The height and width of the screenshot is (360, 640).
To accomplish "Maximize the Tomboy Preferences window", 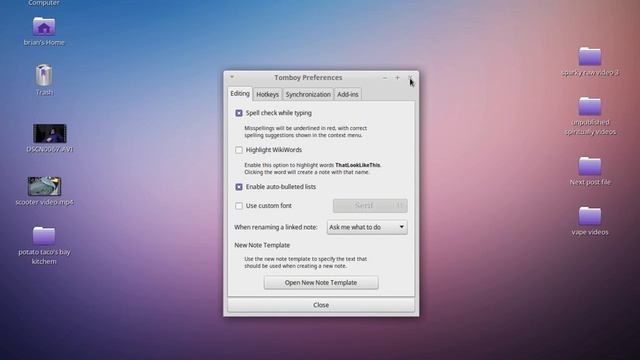I will click(x=397, y=78).
